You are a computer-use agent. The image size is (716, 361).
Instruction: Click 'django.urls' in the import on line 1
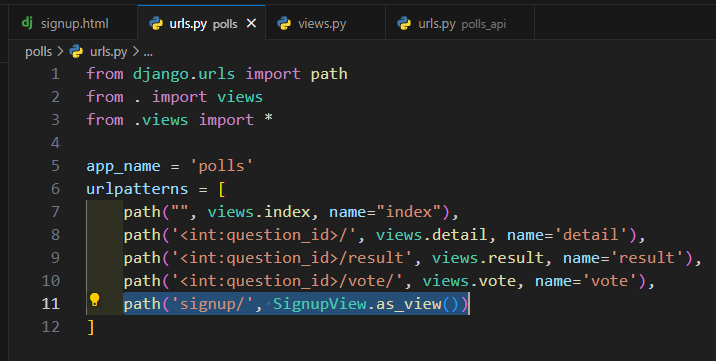pyautogui.click(x=184, y=74)
